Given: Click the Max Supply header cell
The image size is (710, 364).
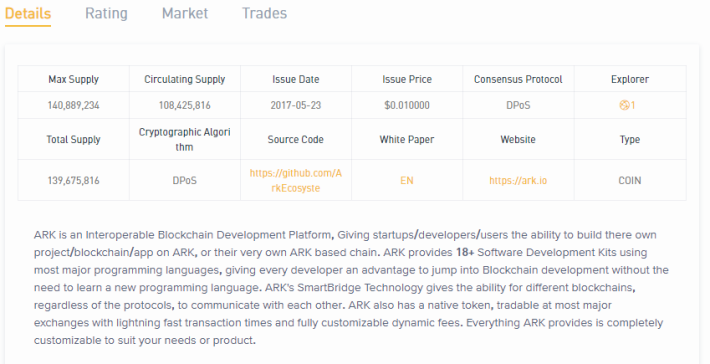Looking at the screenshot, I should (73, 79).
